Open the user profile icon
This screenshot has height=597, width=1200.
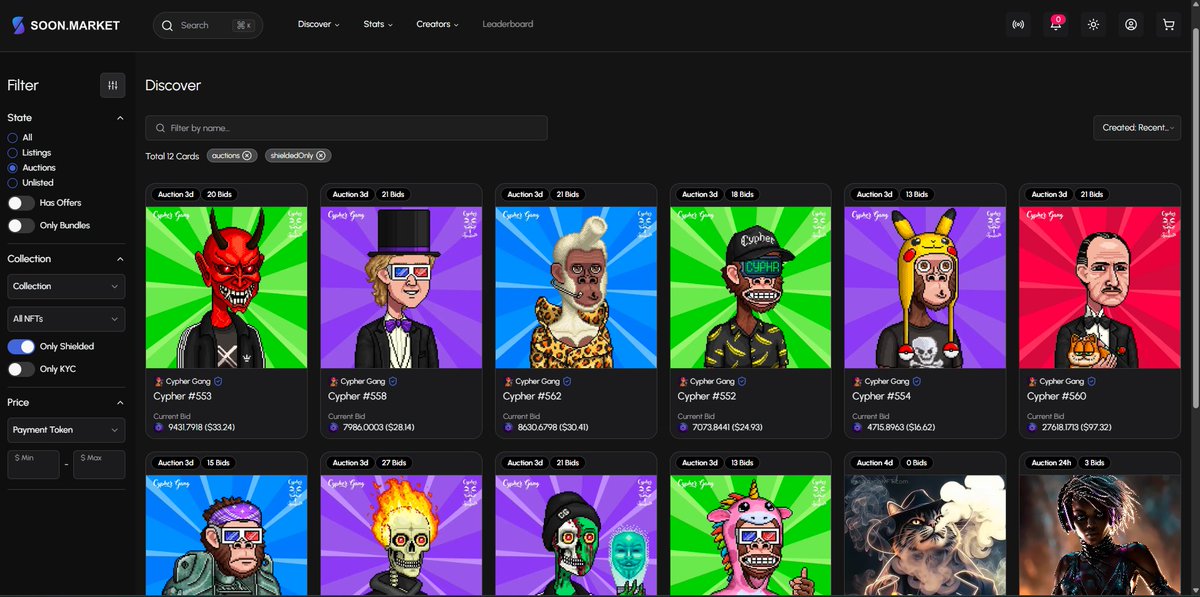click(x=1131, y=25)
